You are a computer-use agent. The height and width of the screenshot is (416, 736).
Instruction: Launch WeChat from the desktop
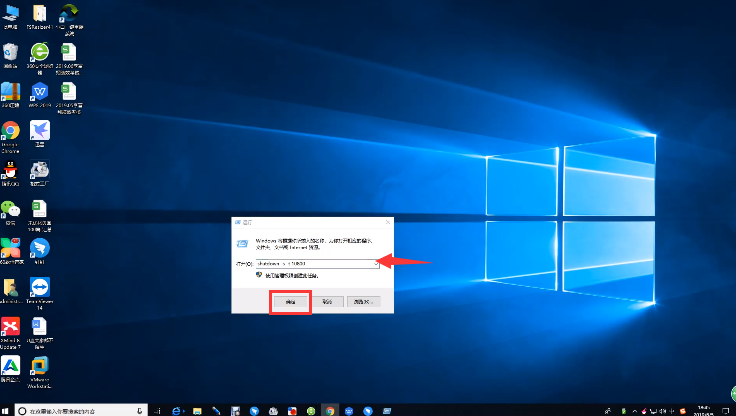10,212
